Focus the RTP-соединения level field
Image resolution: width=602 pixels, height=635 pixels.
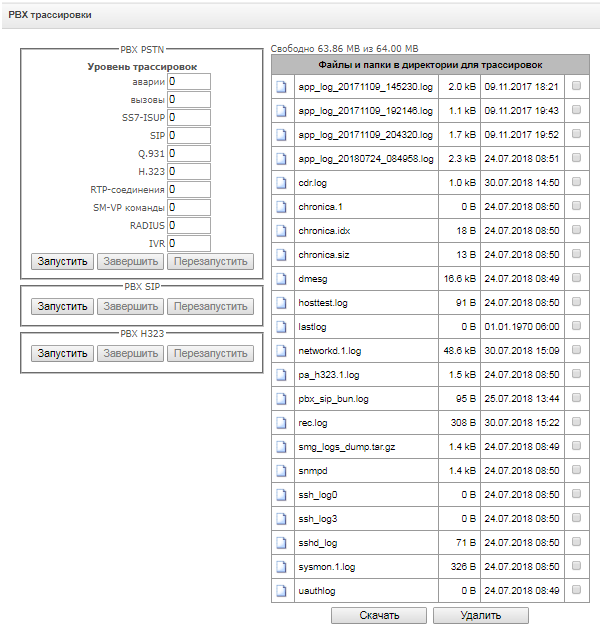(189, 190)
